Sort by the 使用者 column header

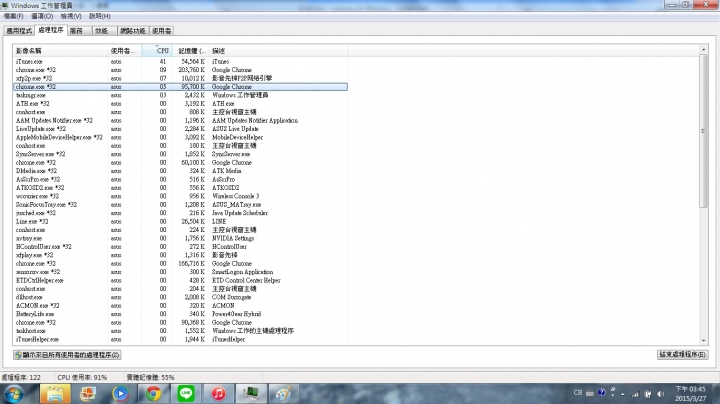[x=124, y=50]
